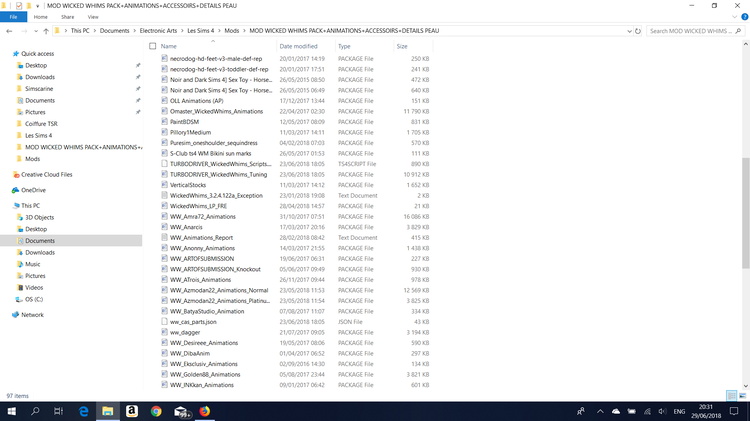
Task: Show hidden system tray icons chevron
Action: click(x=600, y=411)
